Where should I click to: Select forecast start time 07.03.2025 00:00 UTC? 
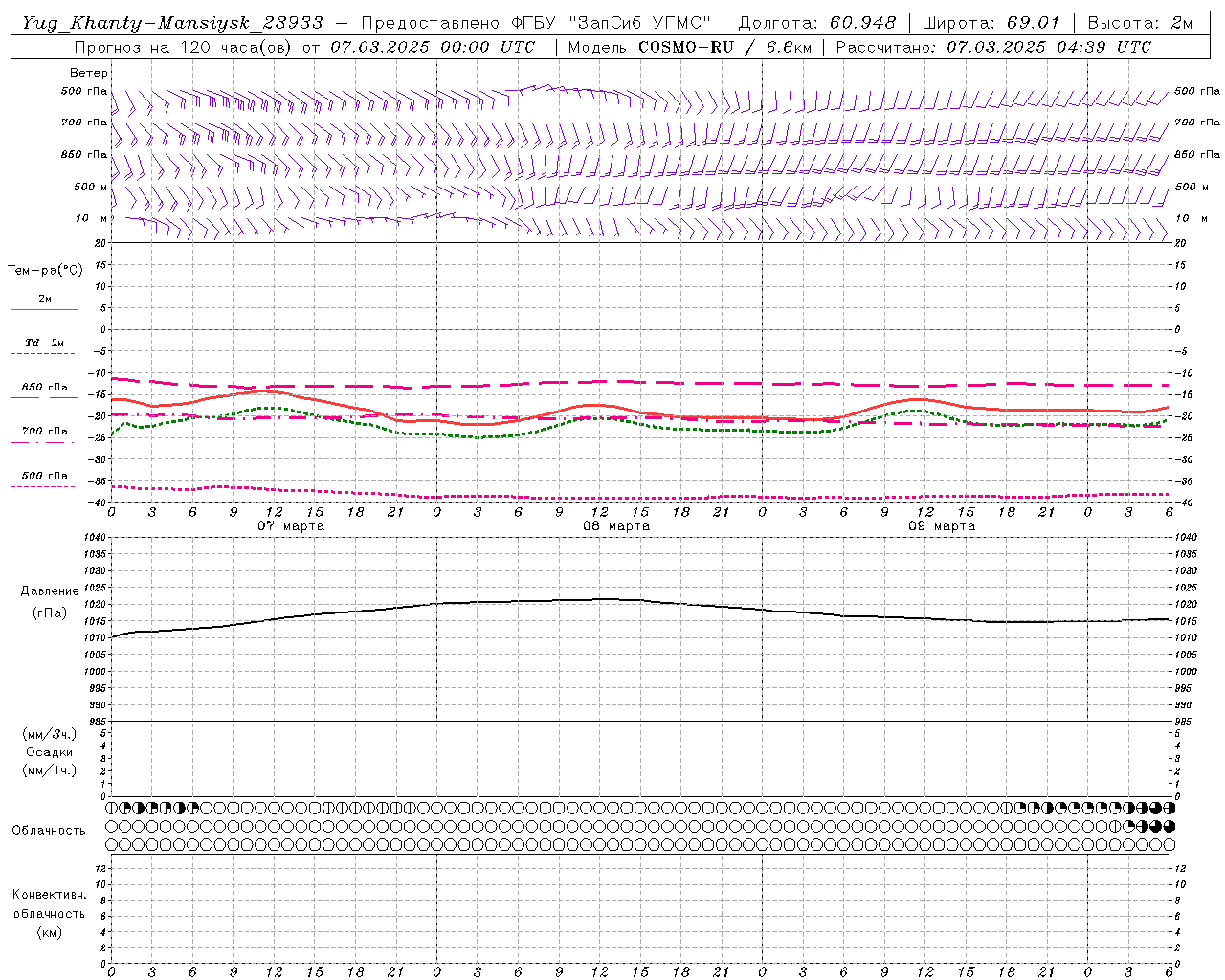pyautogui.click(x=433, y=47)
